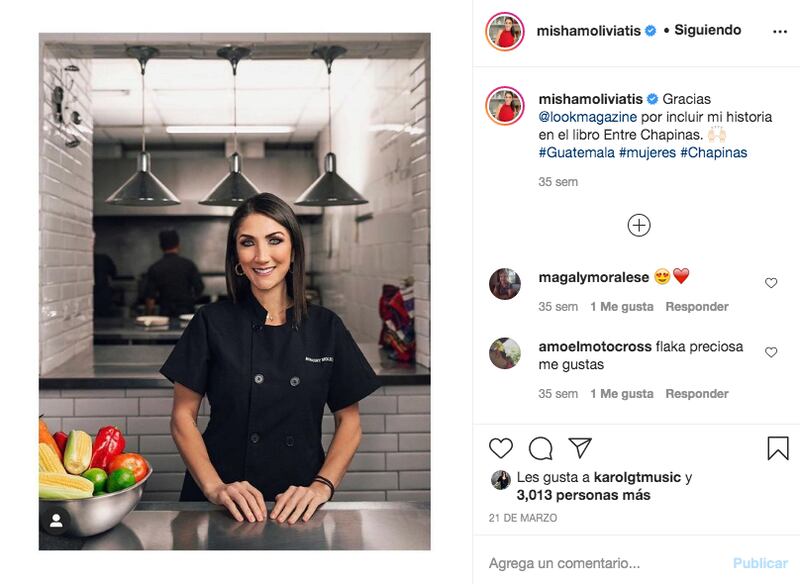Screen dimensions: 800x584
Task: Open karolgtmusic profile from likes line
Action: tap(637, 477)
